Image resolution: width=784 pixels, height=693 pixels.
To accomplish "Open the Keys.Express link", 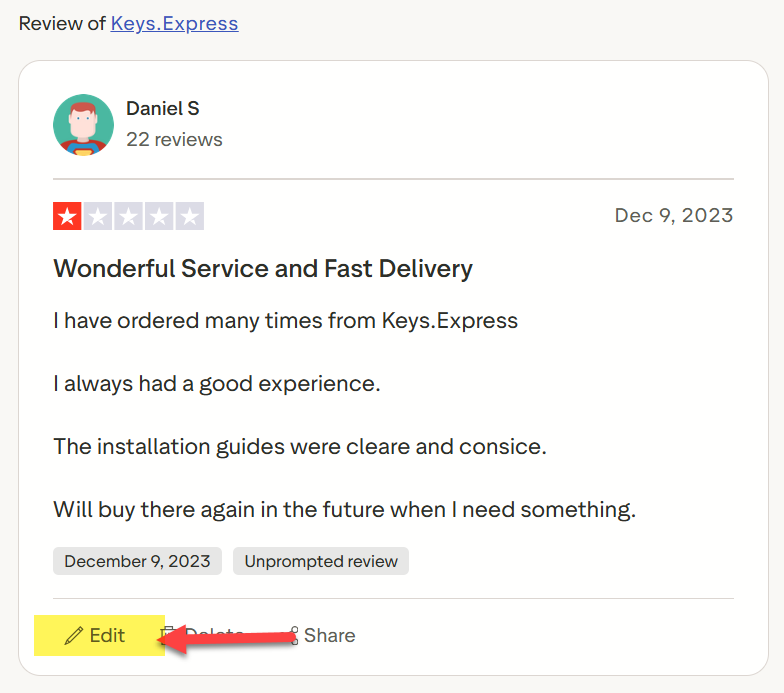I will (x=174, y=24).
